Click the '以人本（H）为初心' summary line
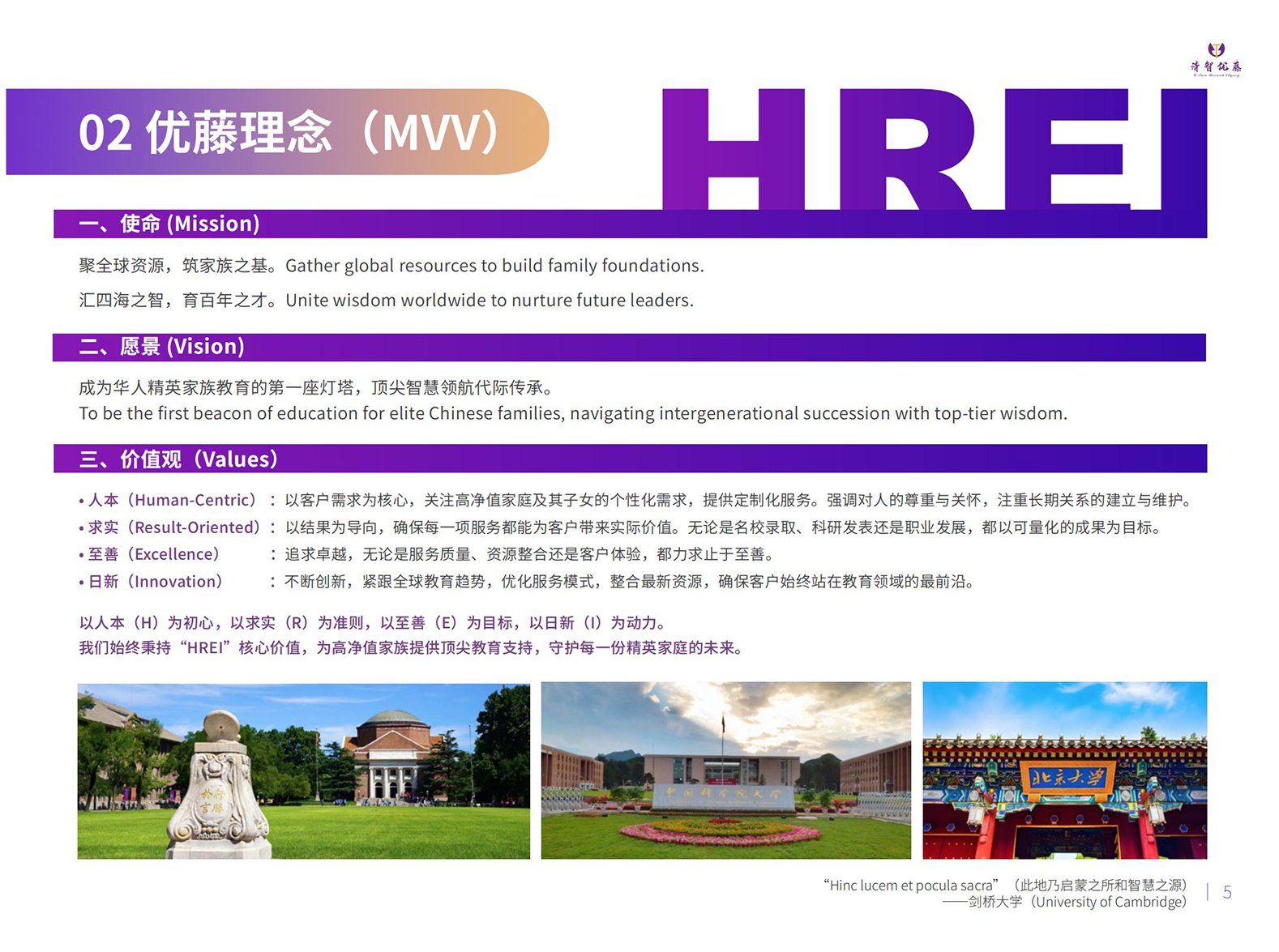The width and height of the screenshot is (1279, 952). coord(374,623)
